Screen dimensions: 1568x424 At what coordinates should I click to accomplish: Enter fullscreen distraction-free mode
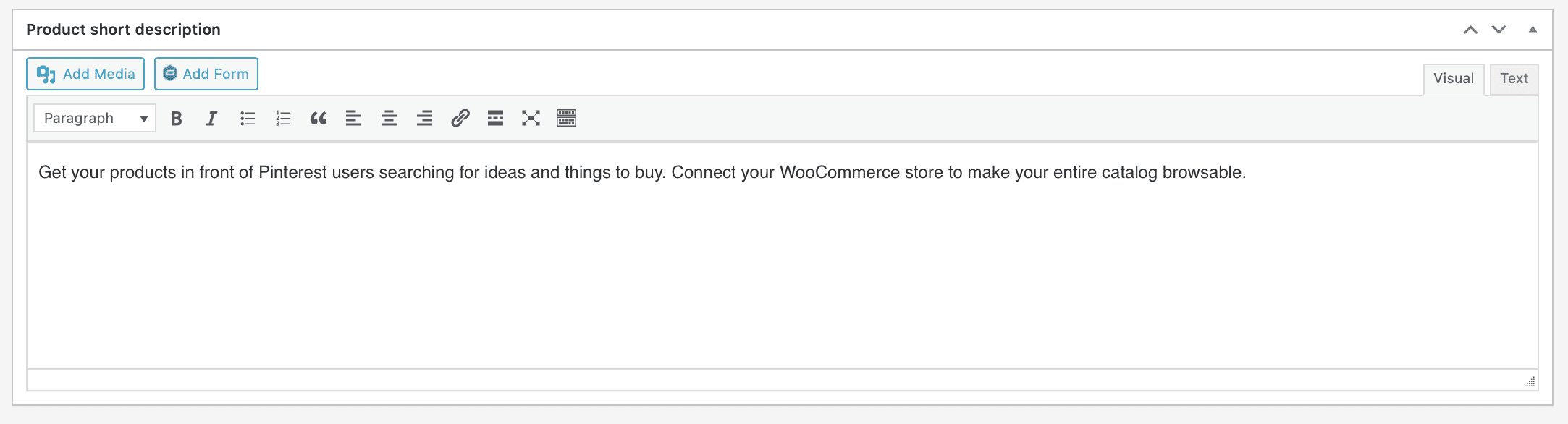531,119
